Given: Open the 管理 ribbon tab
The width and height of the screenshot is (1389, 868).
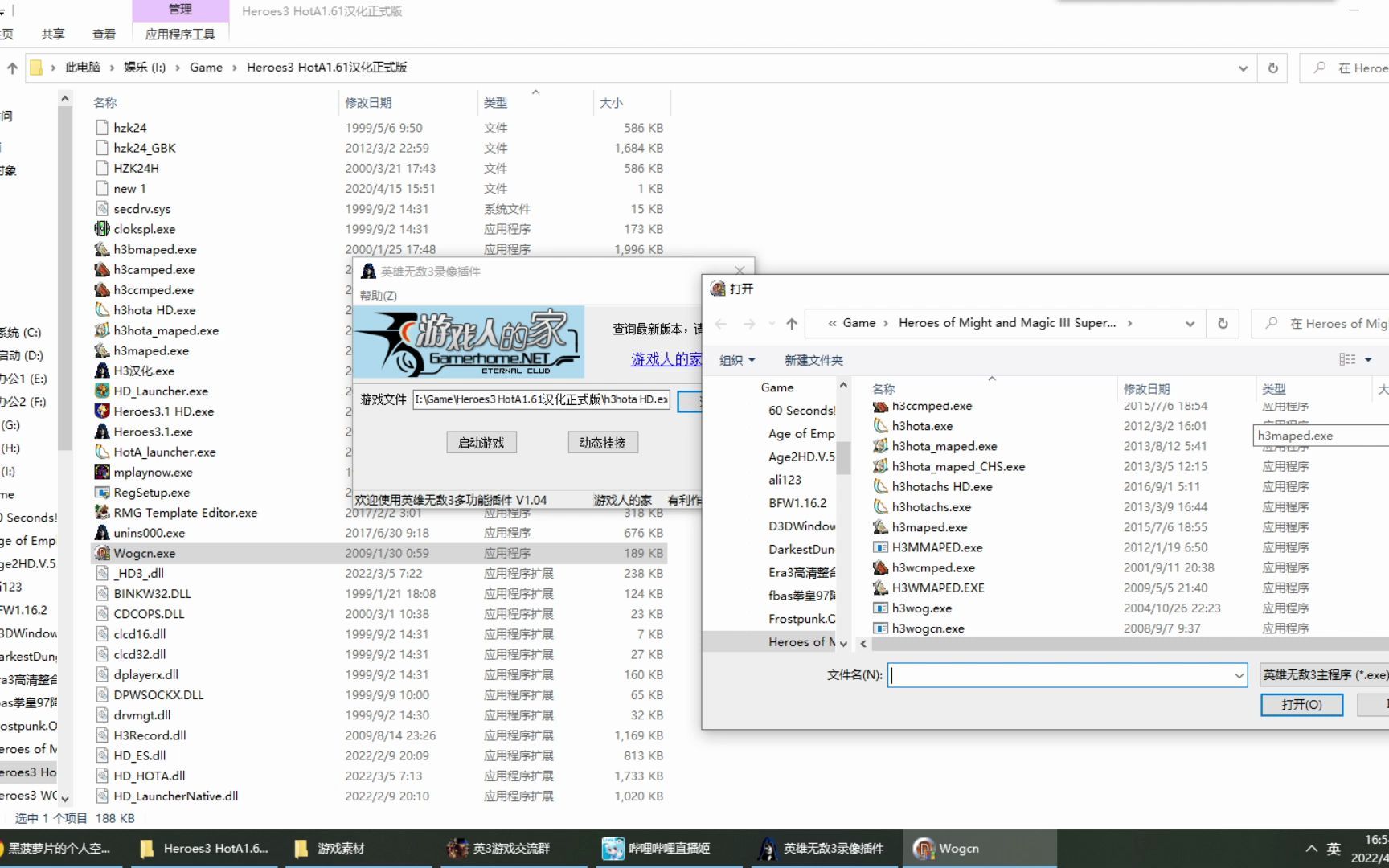Looking at the screenshot, I should [x=180, y=10].
